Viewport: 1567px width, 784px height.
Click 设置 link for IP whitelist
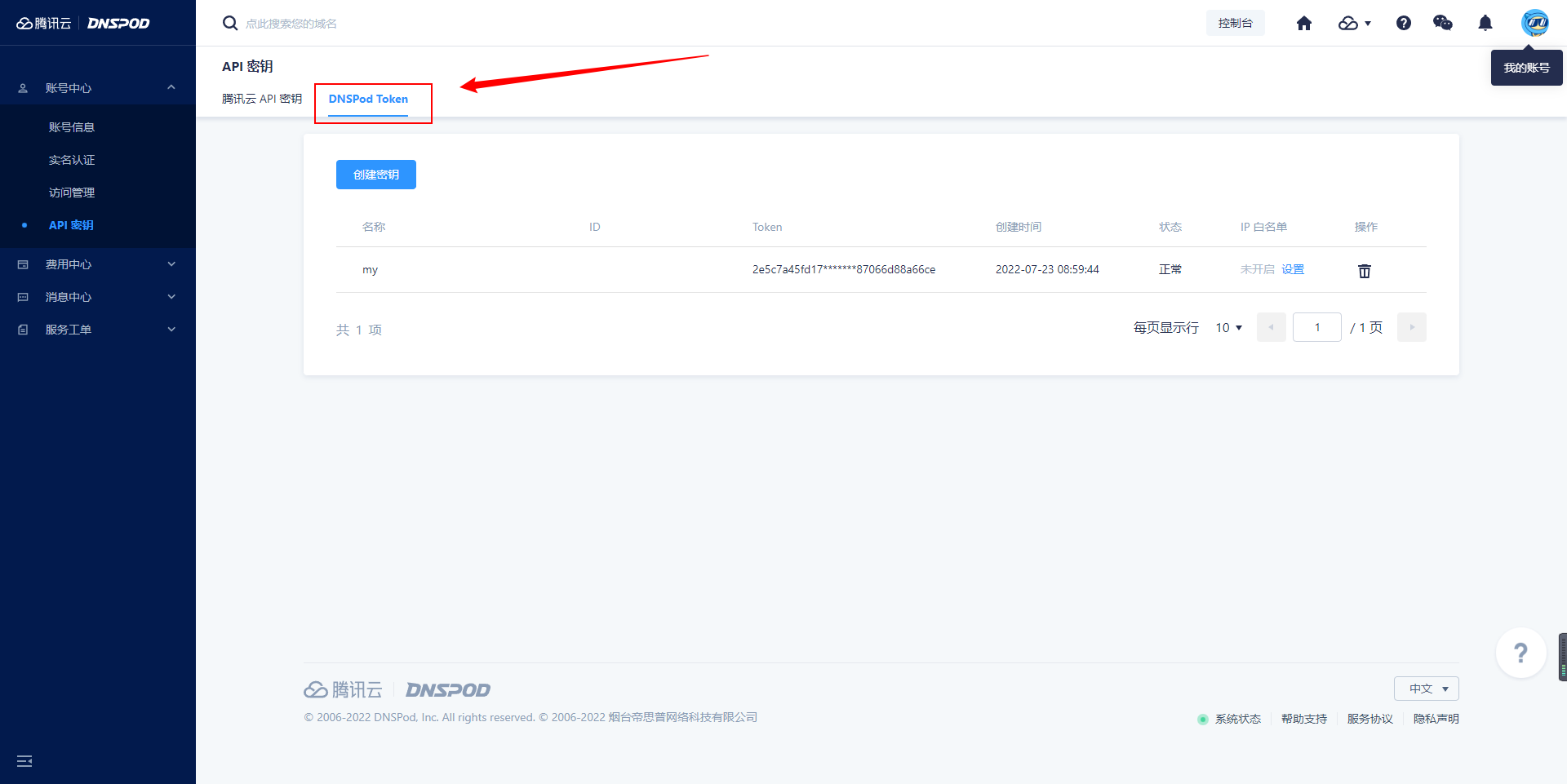[x=1293, y=269]
